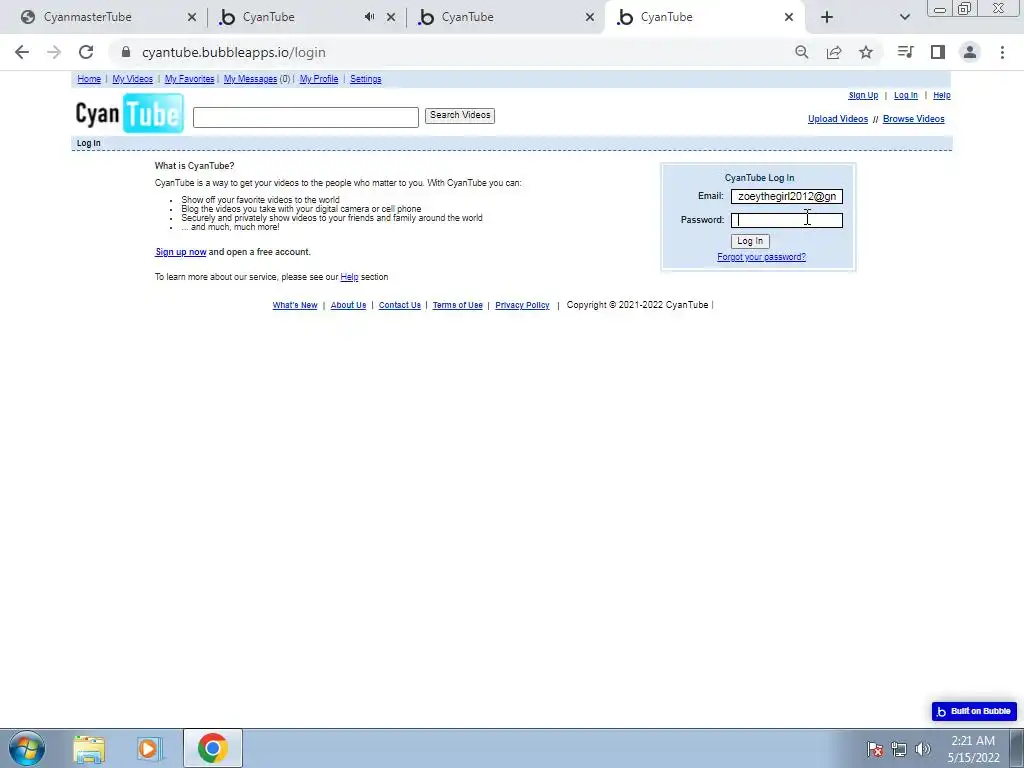
Task: Open the Log In link at top right
Action: coord(905,95)
